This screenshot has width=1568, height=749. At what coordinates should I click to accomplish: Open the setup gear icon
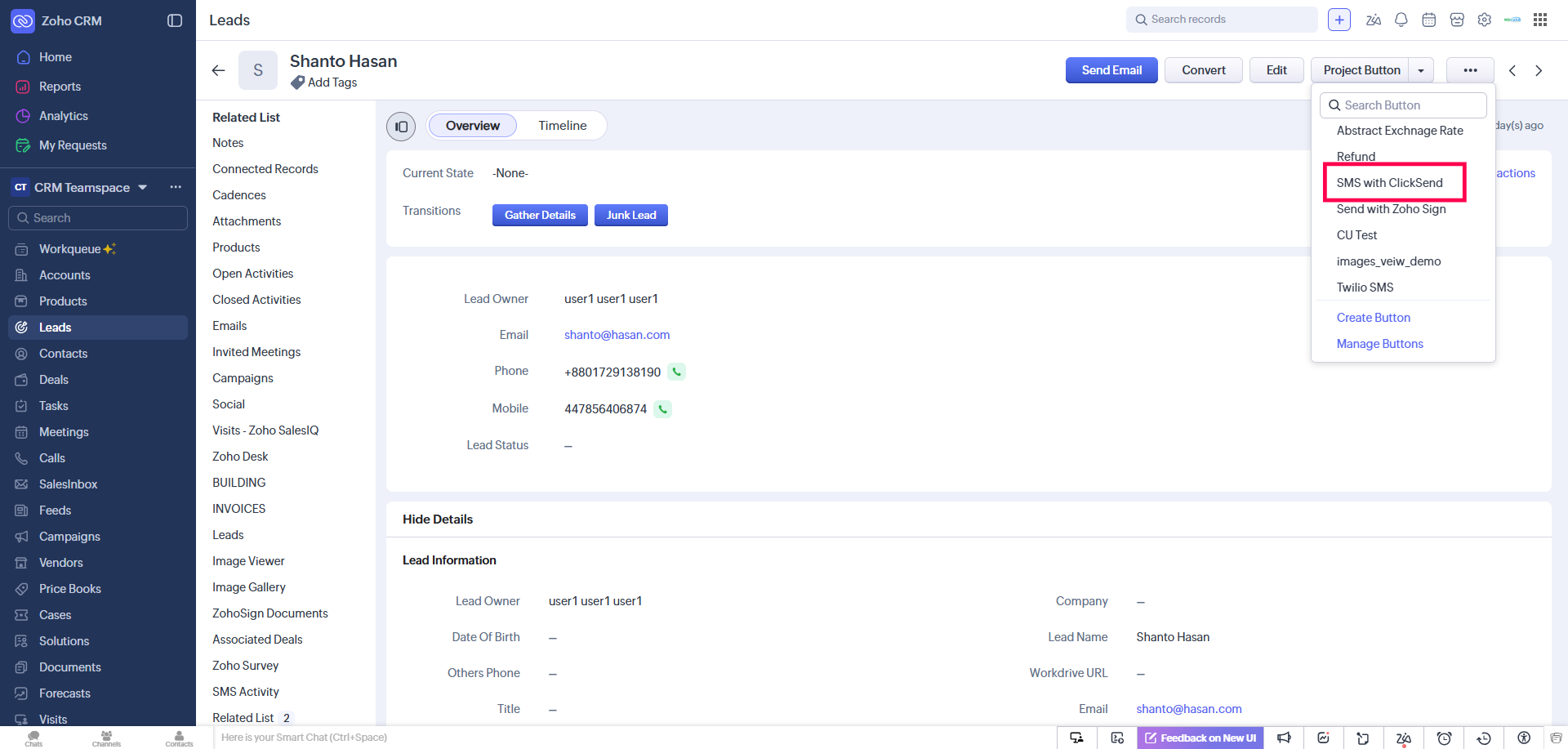point(1485,20)
